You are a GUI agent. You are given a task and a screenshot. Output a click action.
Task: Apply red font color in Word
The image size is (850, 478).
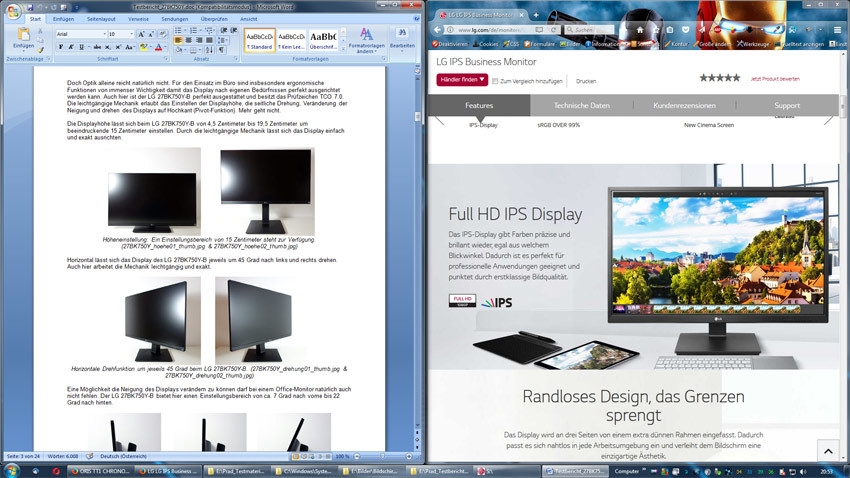(x=158, y=48)
